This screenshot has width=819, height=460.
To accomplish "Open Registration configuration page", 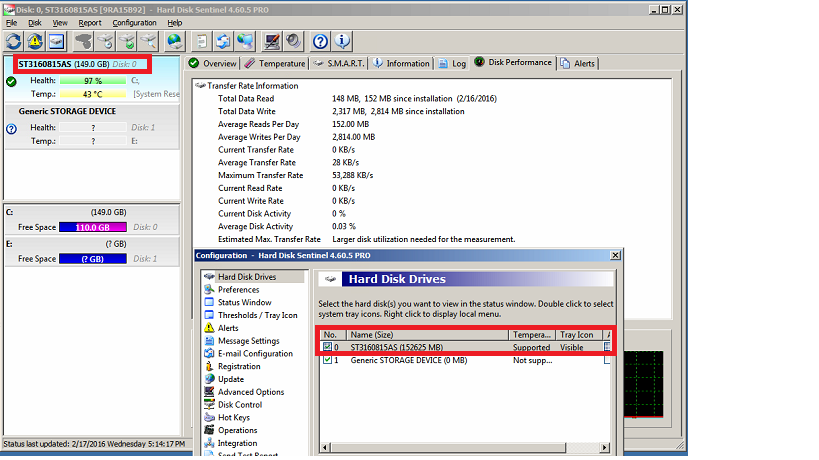I will [239, 366].
